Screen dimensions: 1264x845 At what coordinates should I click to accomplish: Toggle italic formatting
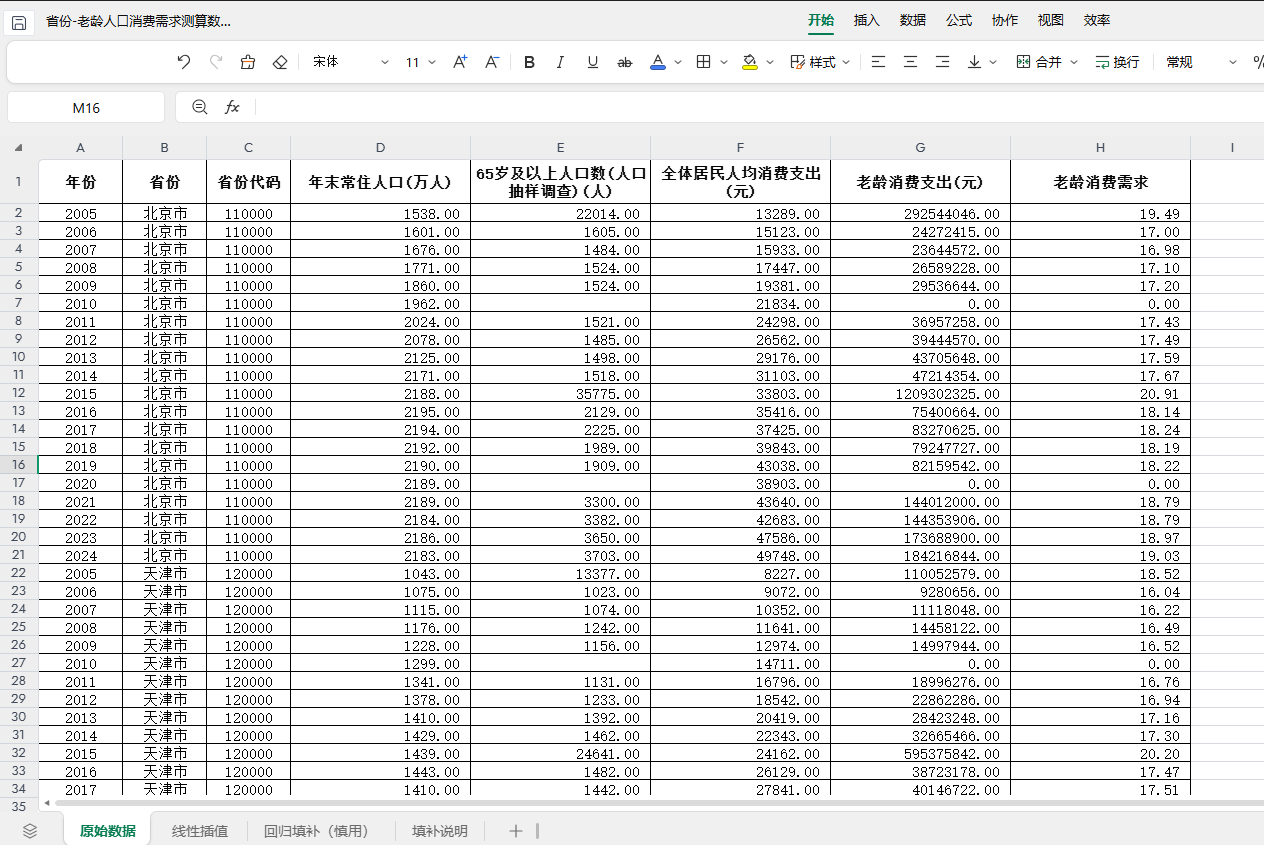coord(561,62)
